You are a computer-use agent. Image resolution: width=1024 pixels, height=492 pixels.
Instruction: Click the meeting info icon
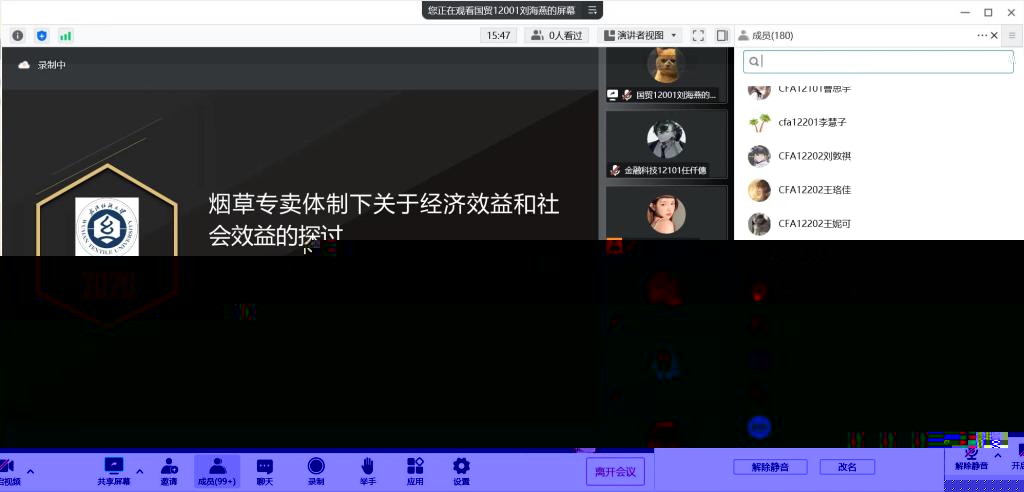[18, 35]
